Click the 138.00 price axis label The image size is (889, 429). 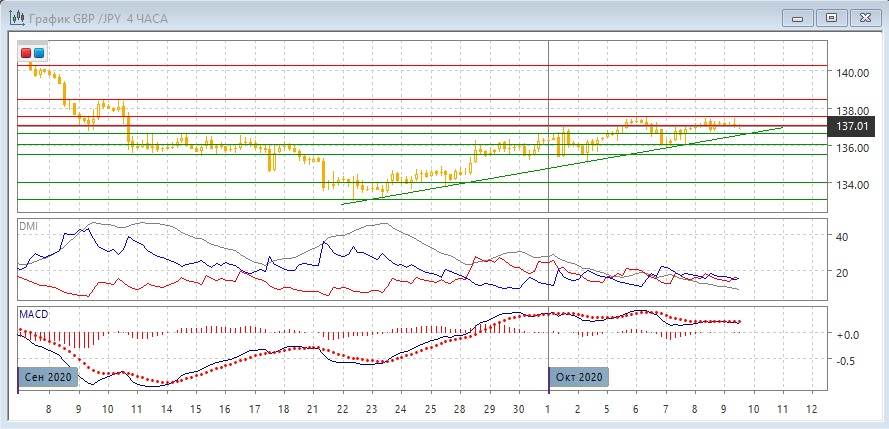pyautogui.click(x=852, y=111)
